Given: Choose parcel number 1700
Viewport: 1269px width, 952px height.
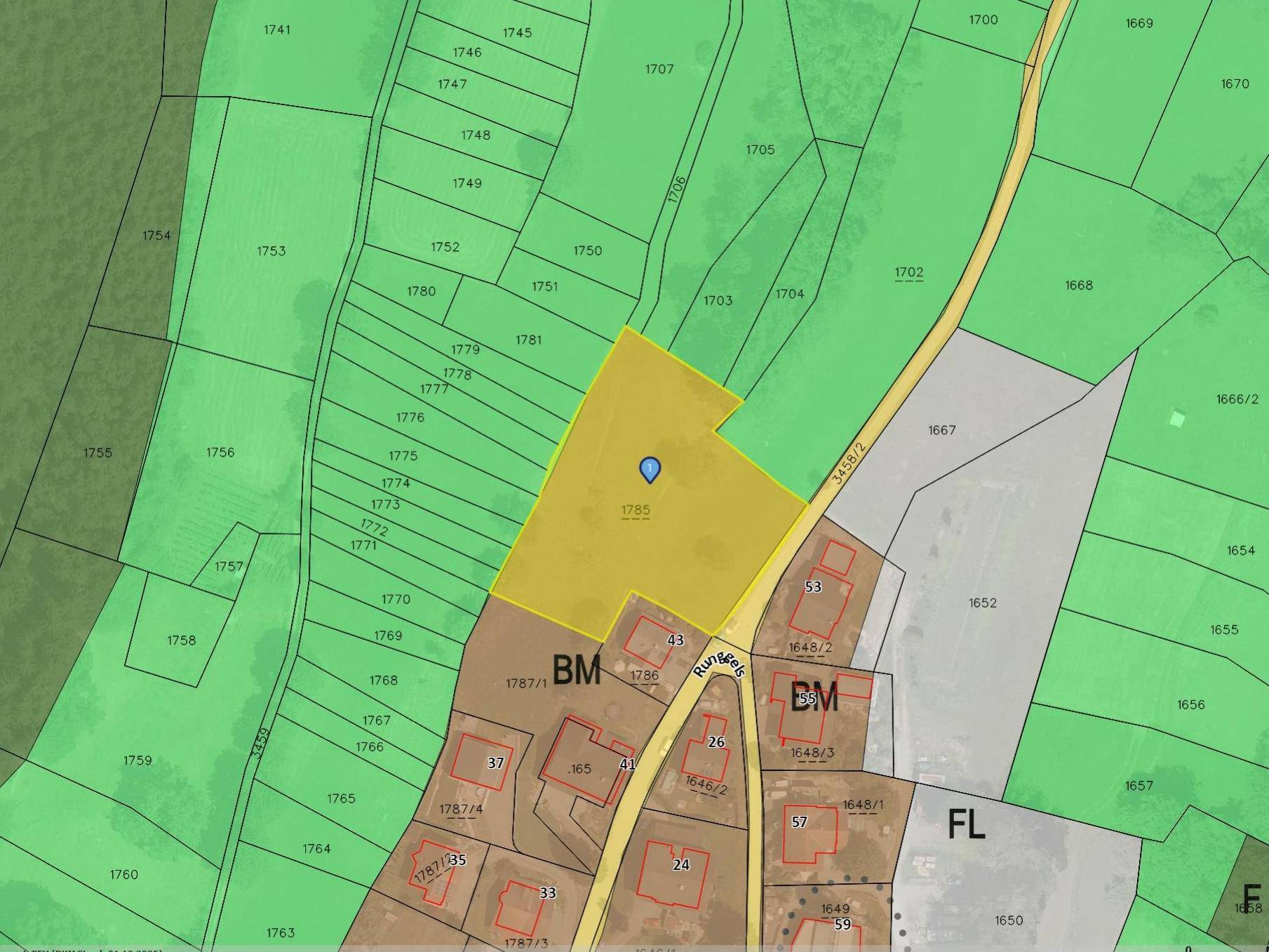Looking at the screenshot, I should pyautogui.click(x=983, y=20).
